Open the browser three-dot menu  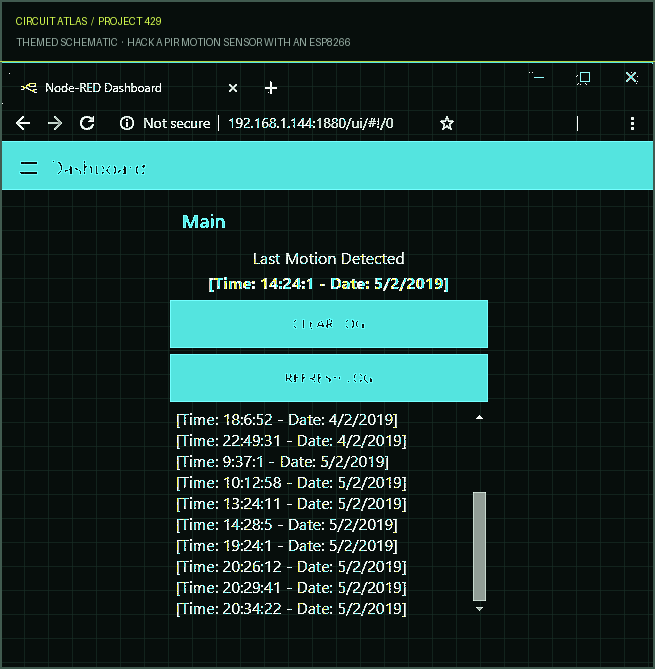tap(632, 123)
